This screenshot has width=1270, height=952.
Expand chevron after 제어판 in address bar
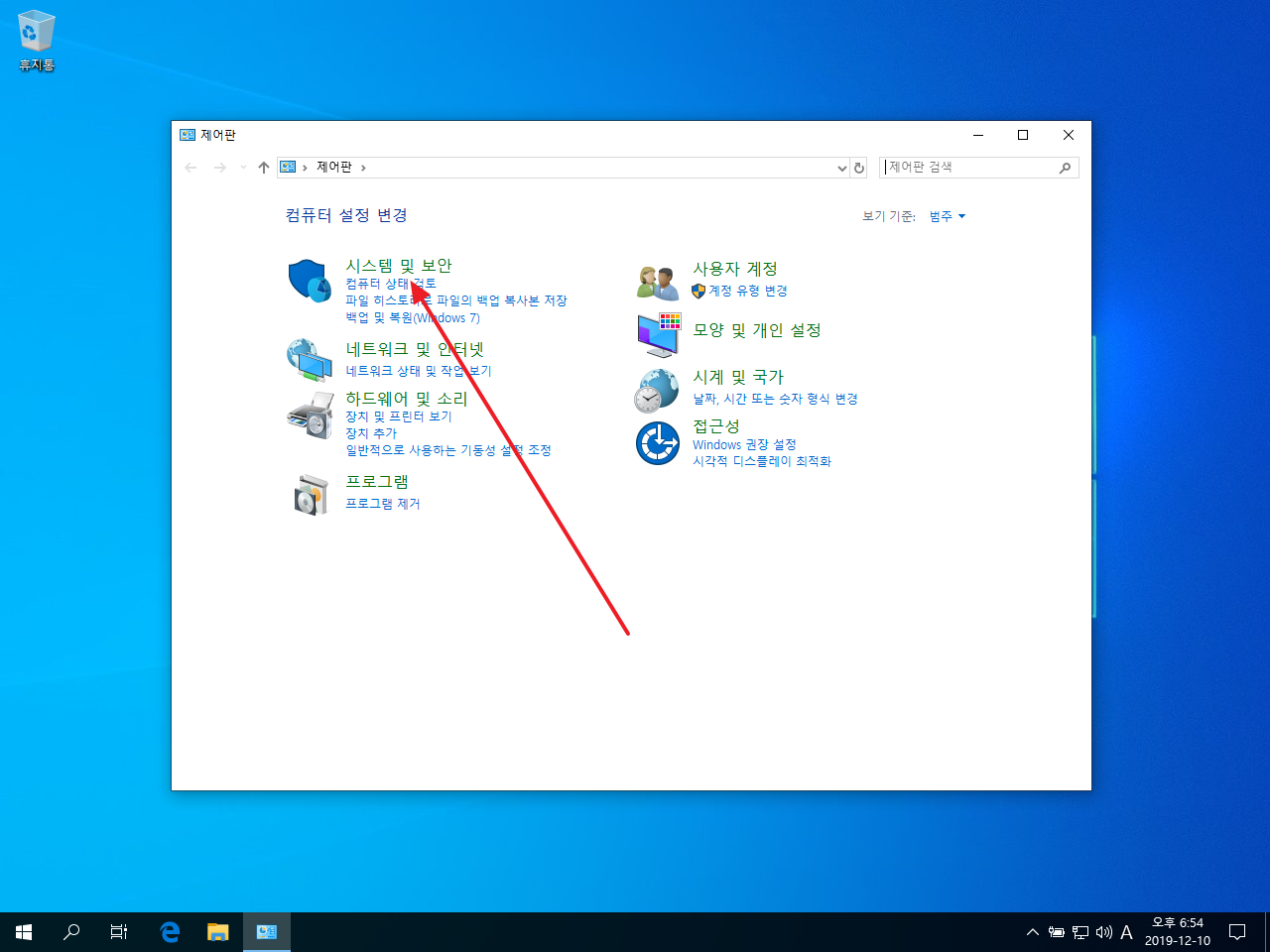[363, 168]
